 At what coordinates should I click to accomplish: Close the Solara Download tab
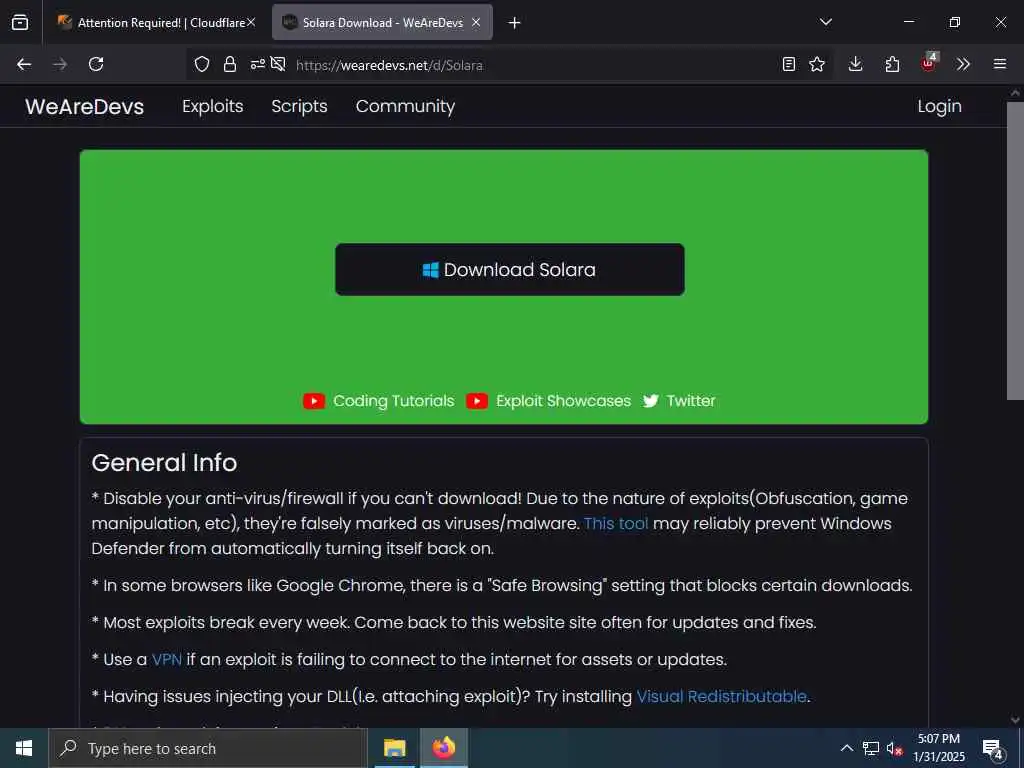coord(476,22)
